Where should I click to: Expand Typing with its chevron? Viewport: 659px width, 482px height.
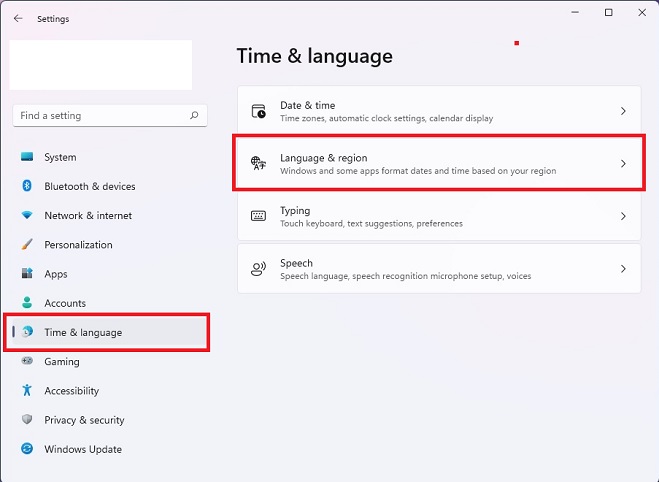(x=623, y=216)
